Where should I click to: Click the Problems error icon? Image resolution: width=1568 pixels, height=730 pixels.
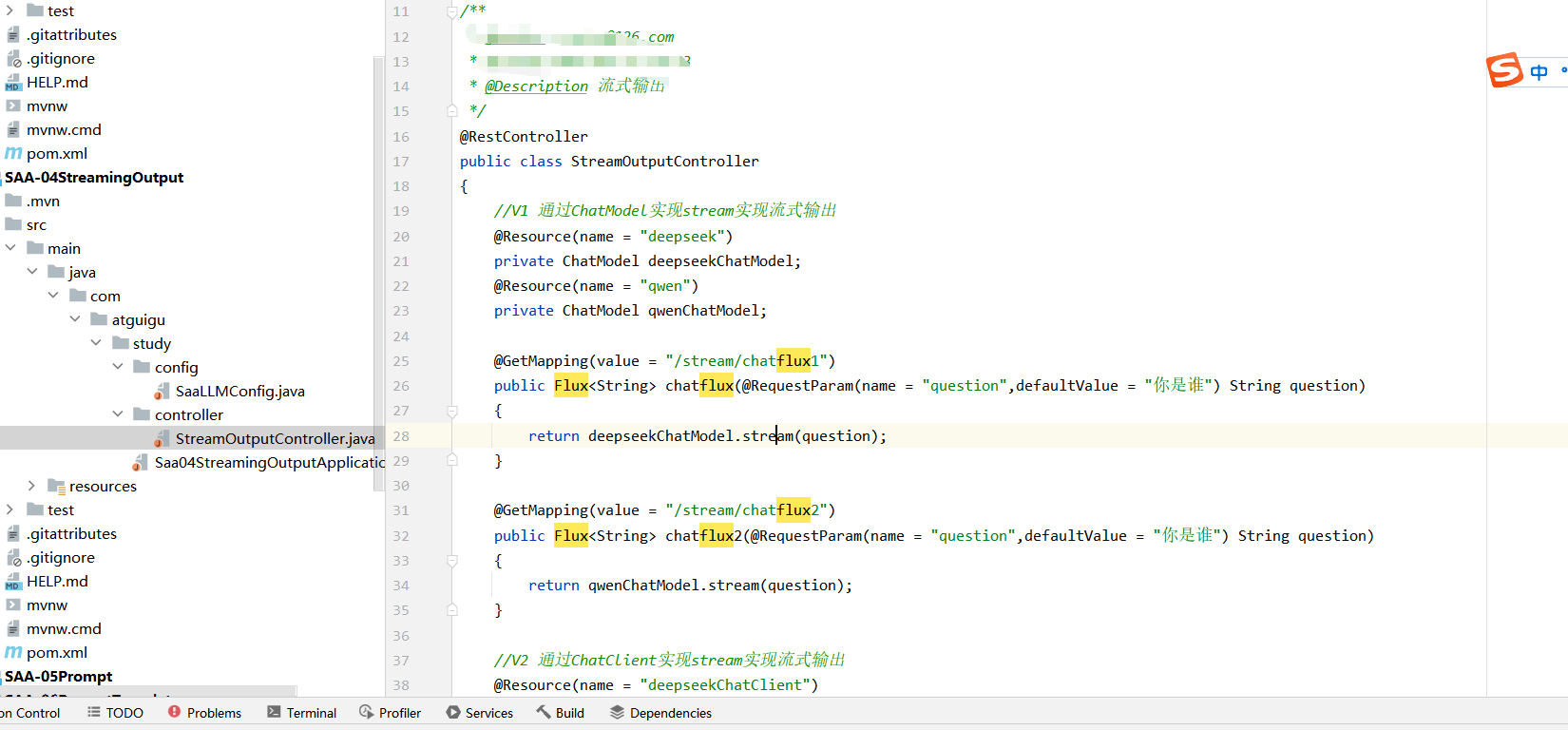(x=174, y=711)
